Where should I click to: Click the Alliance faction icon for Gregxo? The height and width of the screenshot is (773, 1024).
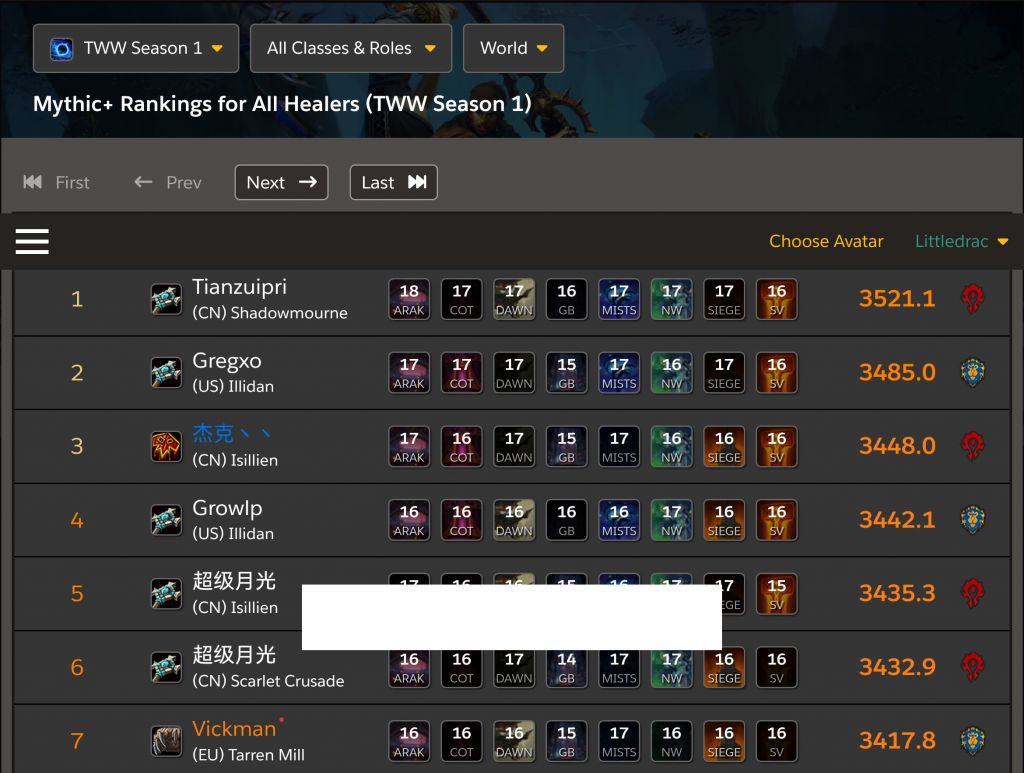click(x=972, y=373)
